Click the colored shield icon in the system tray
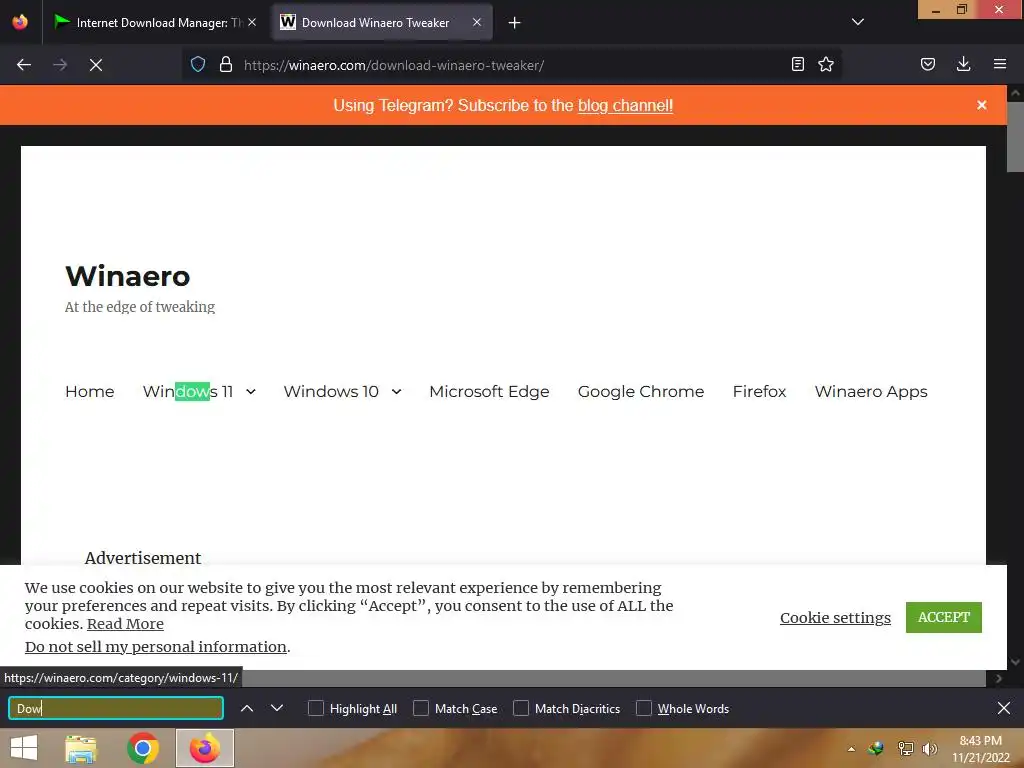Screen dimensions: 1024x768 click(x=876, y=749)
